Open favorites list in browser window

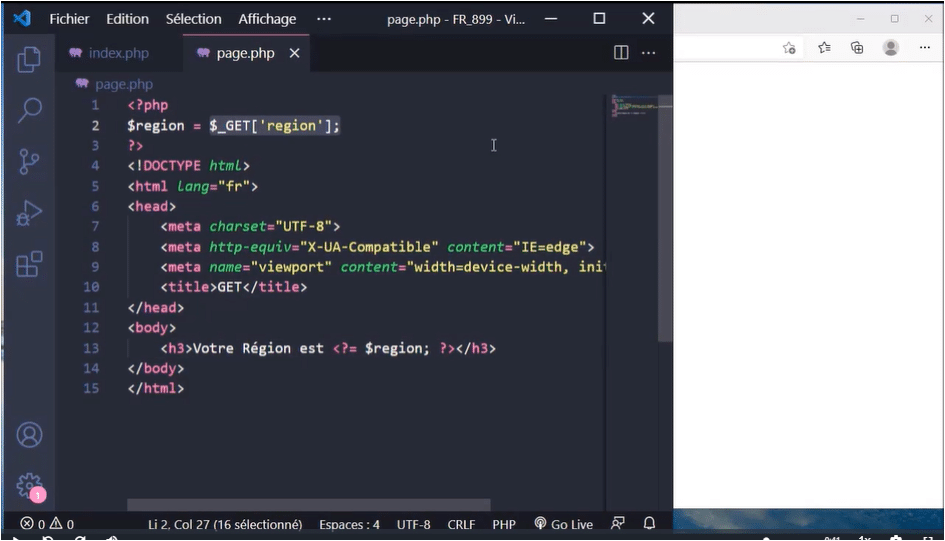(824, 48)
